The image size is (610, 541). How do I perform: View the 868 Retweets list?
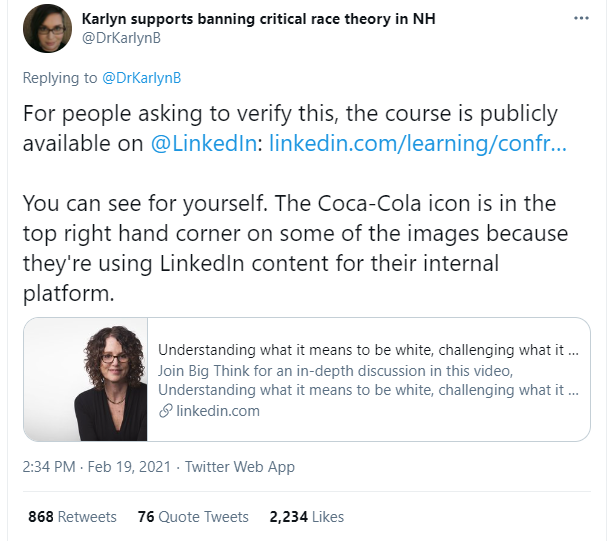72,517
